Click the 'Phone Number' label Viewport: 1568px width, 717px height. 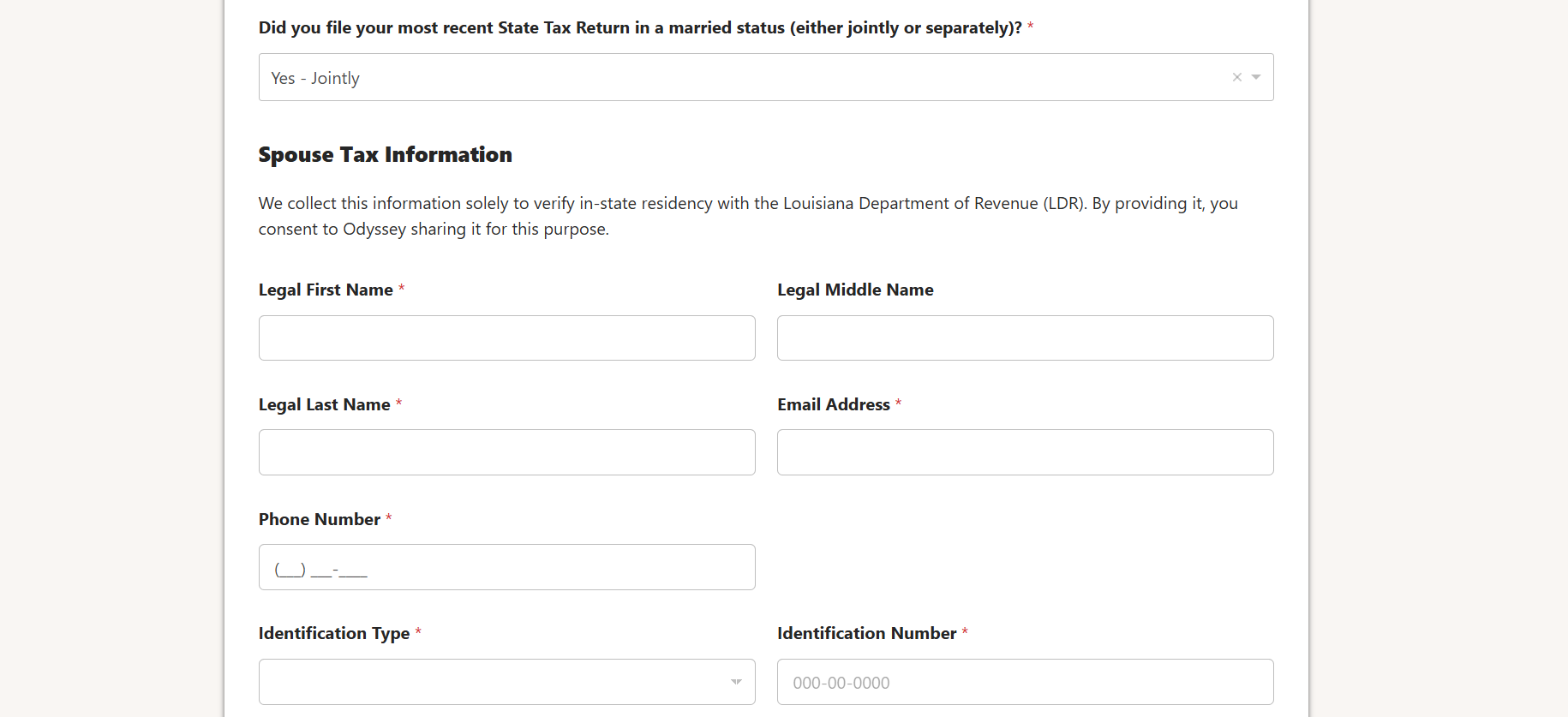(x=319, y=520)
